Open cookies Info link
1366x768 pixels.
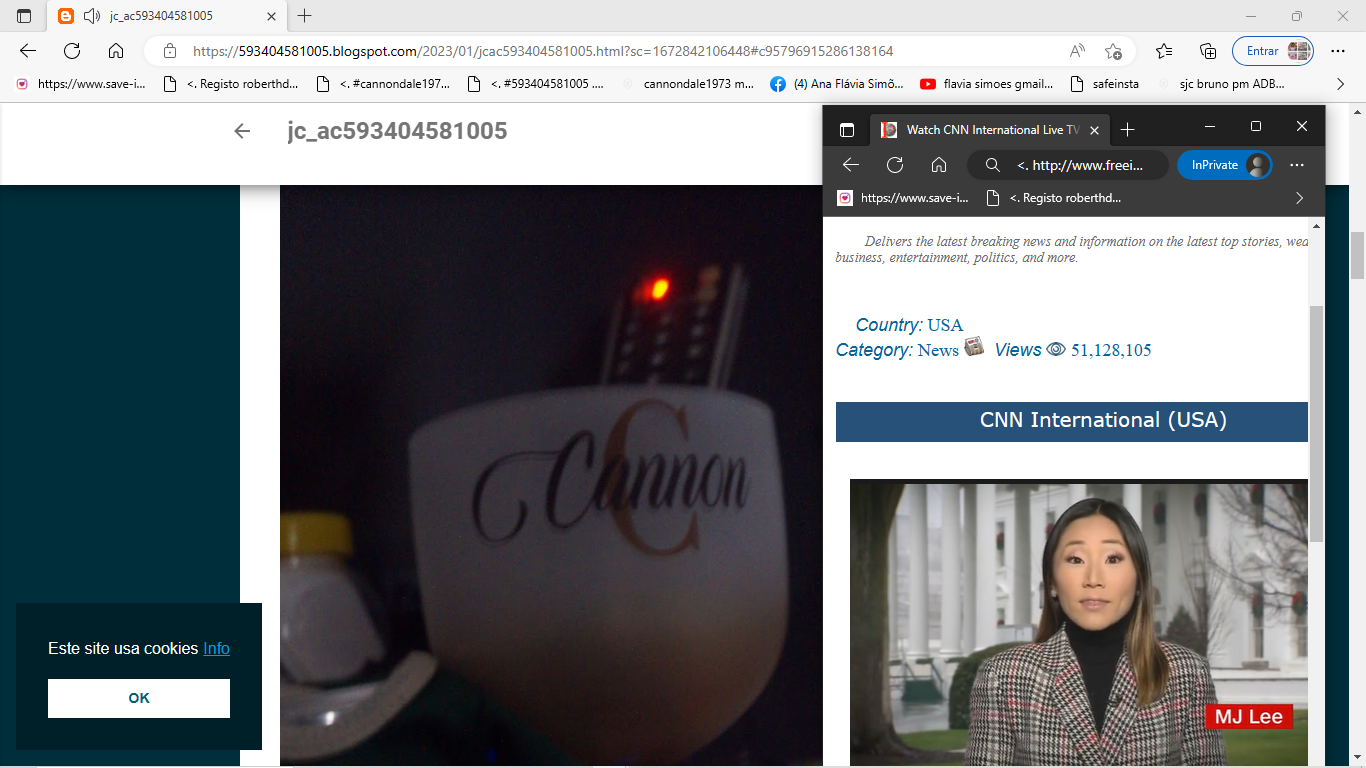[x=216, y=648]
